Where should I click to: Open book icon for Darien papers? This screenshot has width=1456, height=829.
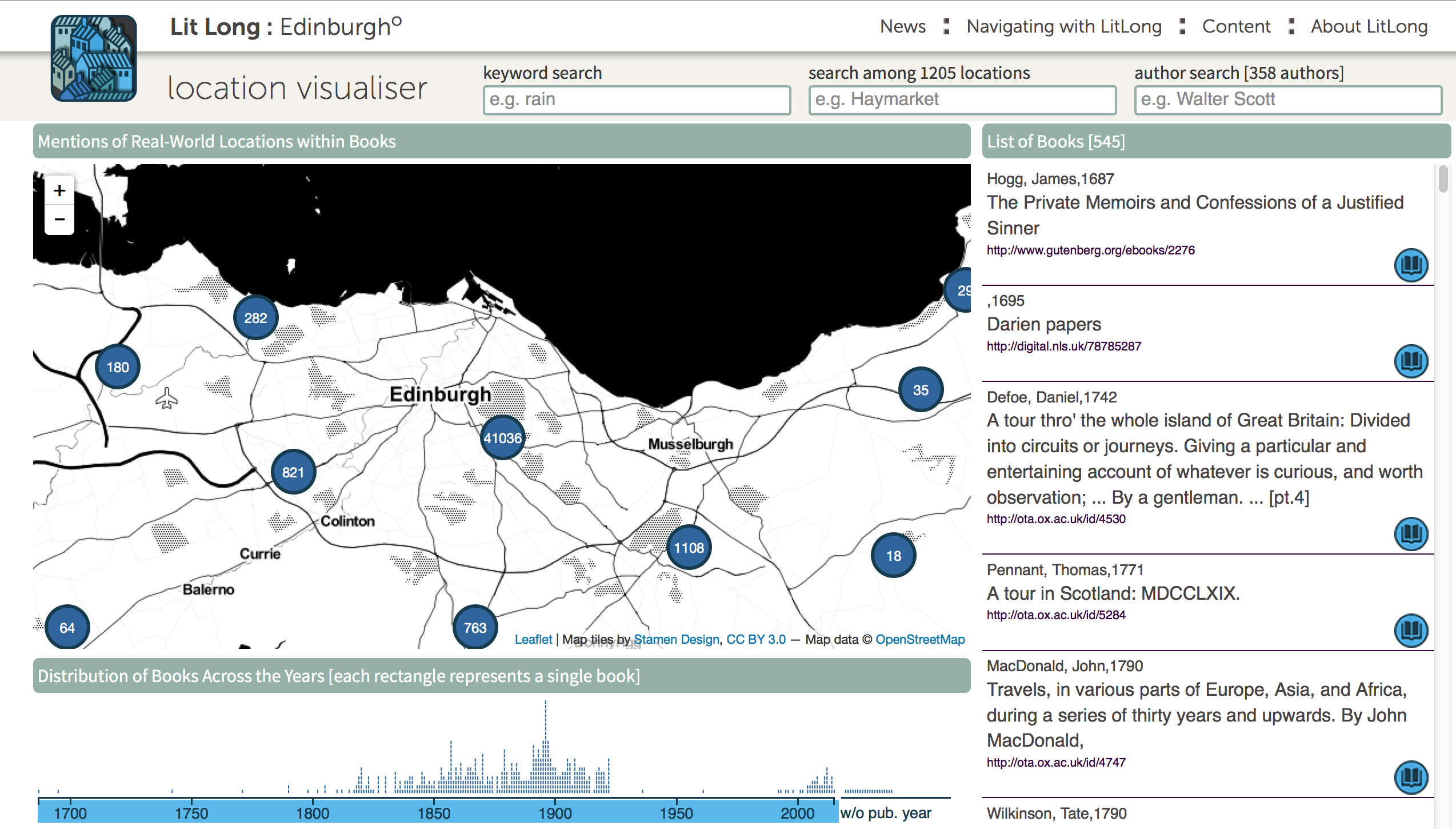pos(1410,361)
